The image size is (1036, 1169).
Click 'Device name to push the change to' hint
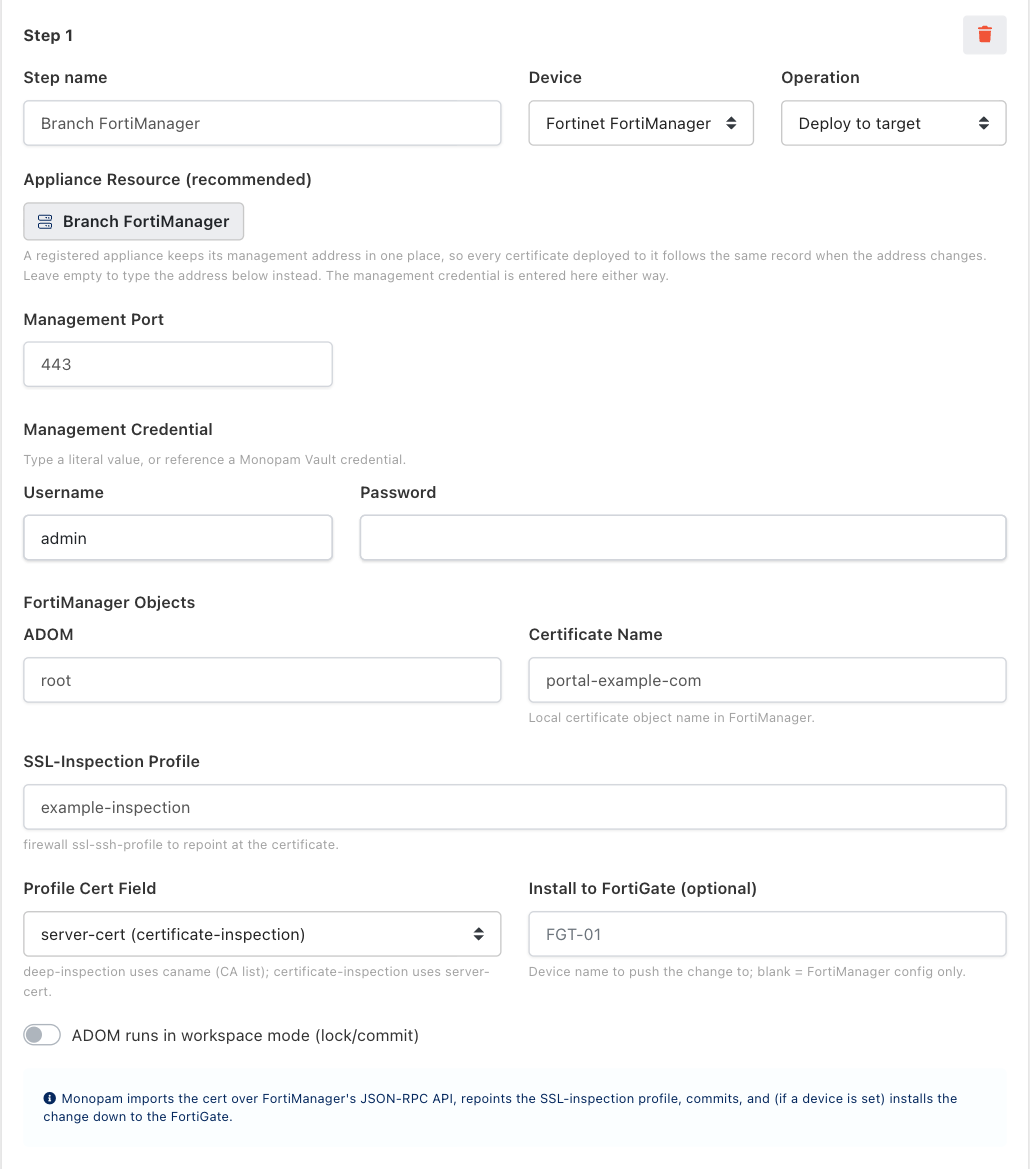tap(747, 971)
